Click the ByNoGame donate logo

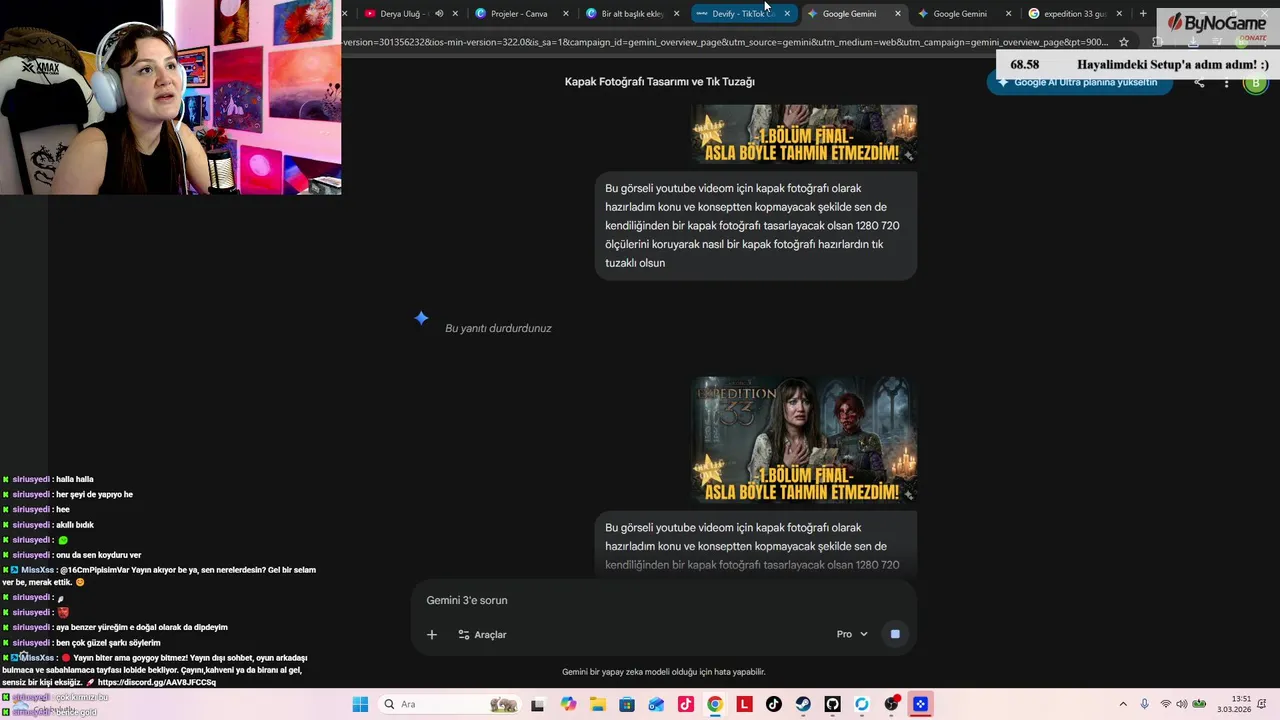(x=1217, y=25)
